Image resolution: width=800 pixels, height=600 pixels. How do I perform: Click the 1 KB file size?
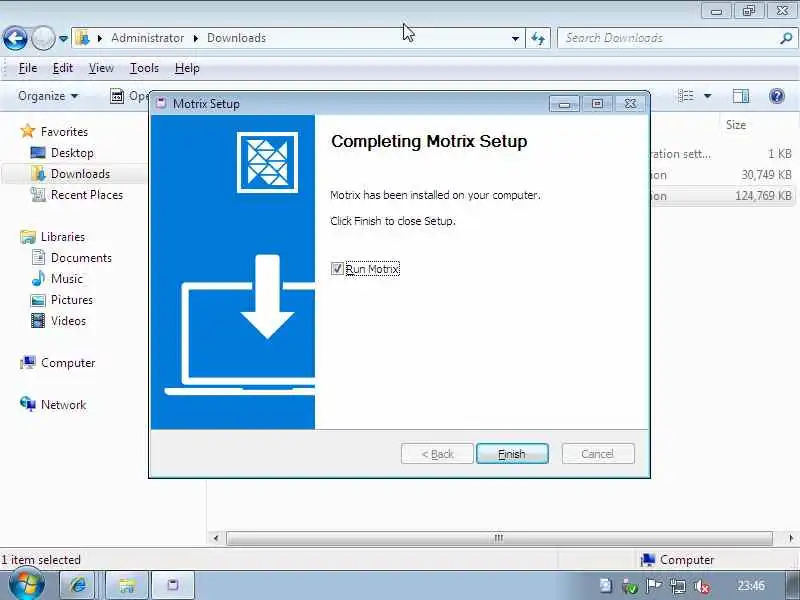coord(780,154)
